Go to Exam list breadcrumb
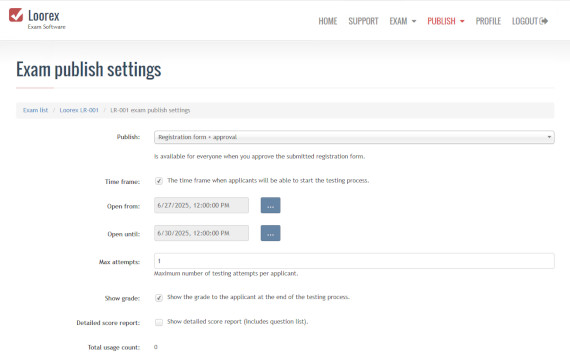Viewport: 570px width, 360px height. click(35, 110)
